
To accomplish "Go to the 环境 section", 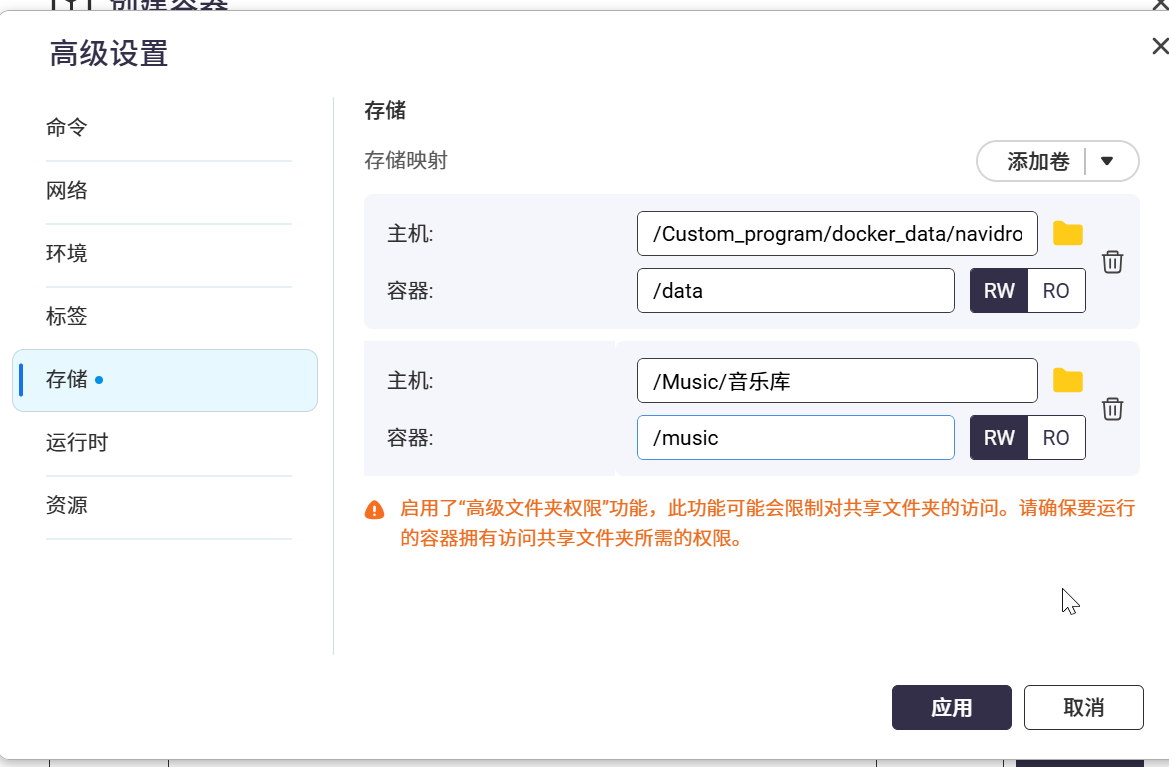I will click(x=67, y=254).
